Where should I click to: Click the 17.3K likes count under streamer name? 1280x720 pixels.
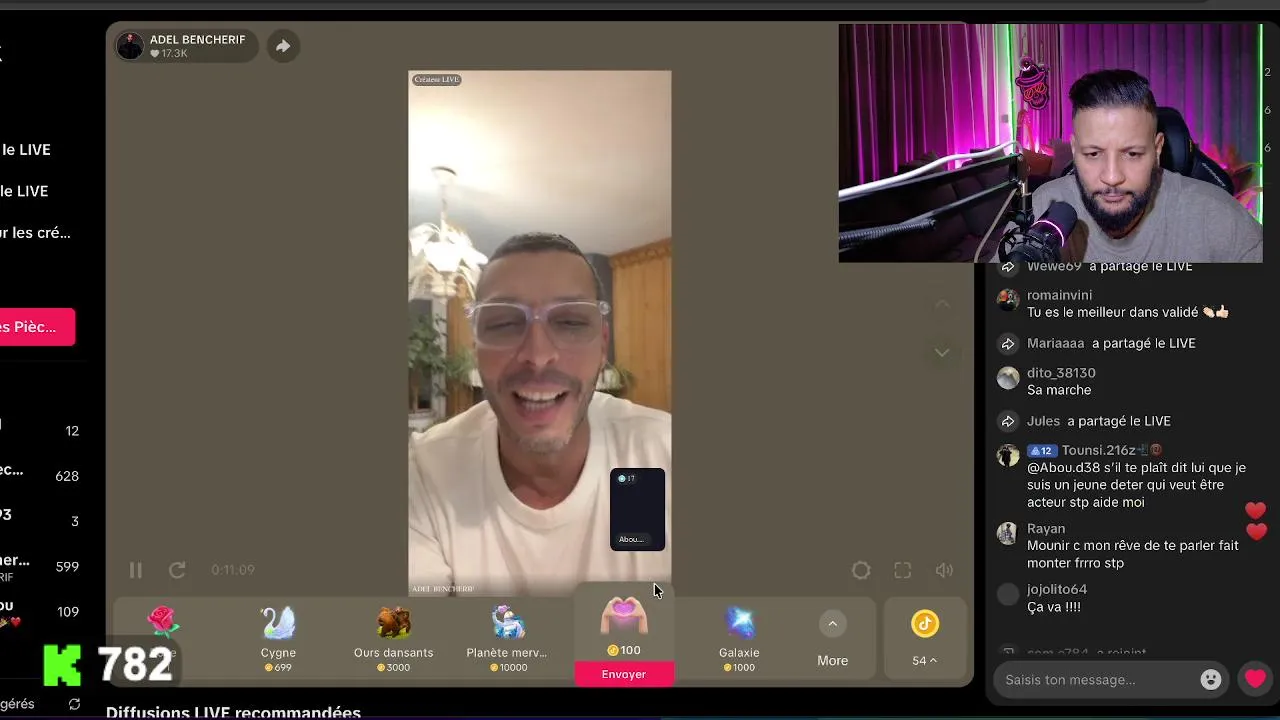coord(169,54)
